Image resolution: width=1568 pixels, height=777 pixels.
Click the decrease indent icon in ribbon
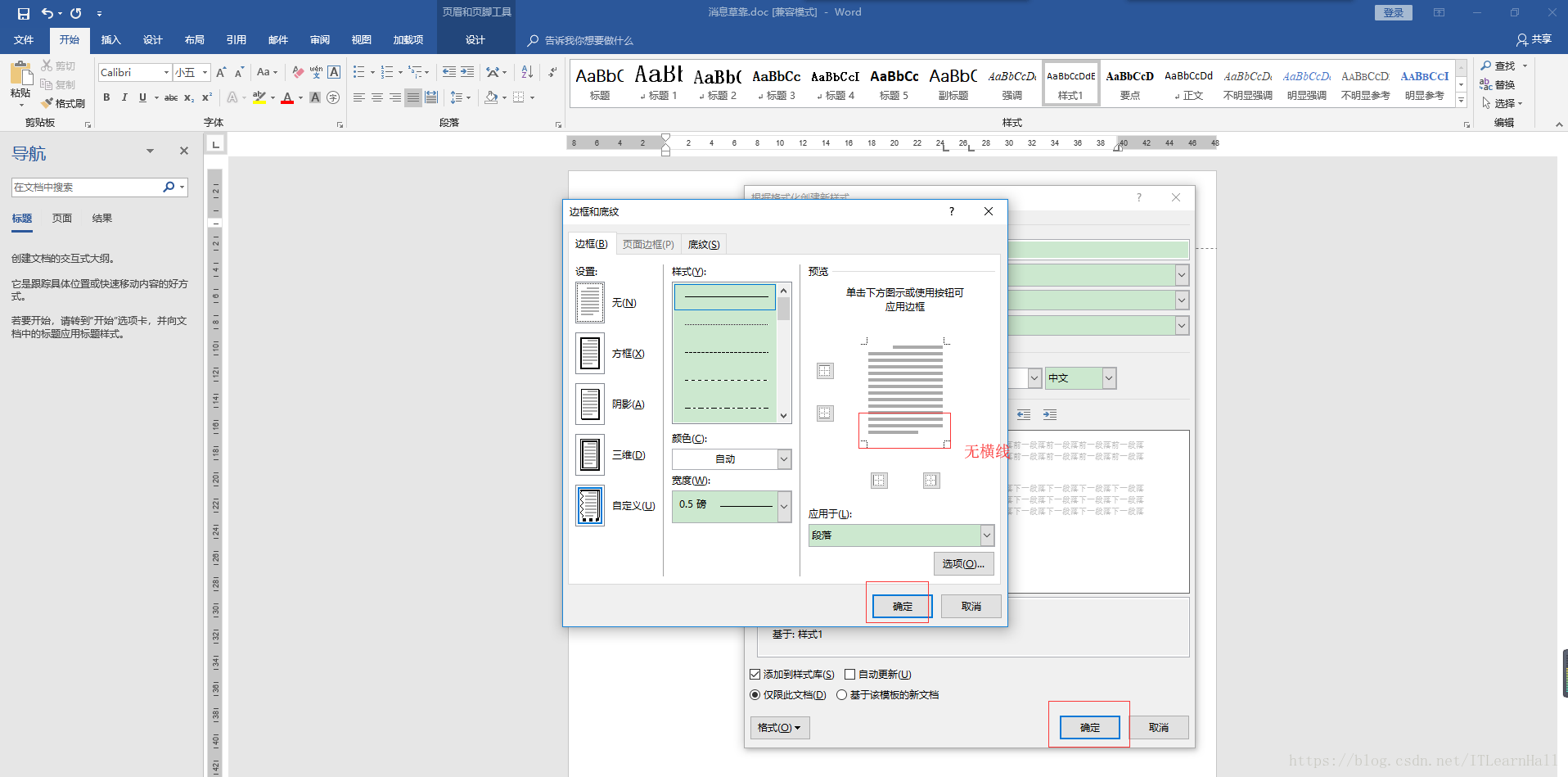coord(449,72)
